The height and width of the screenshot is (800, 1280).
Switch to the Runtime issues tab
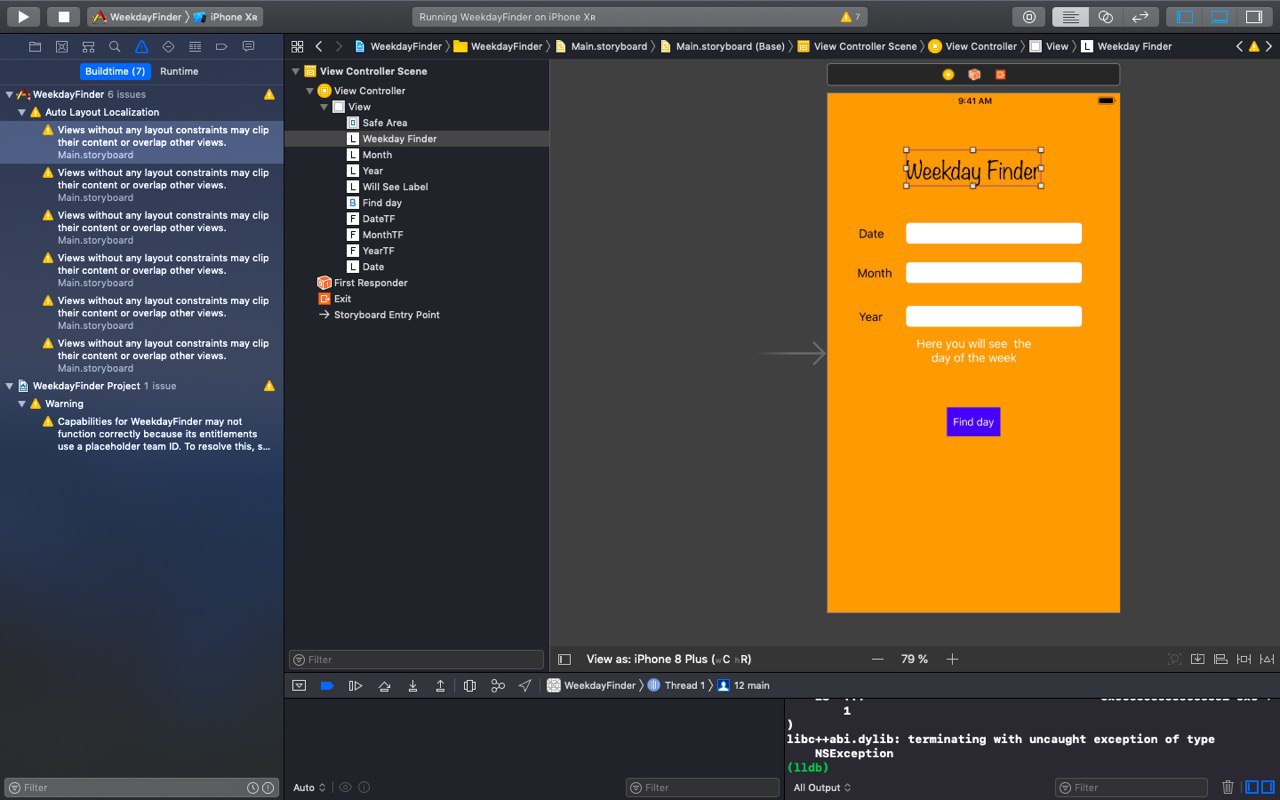pyautogui.click(x=179, y=71)
